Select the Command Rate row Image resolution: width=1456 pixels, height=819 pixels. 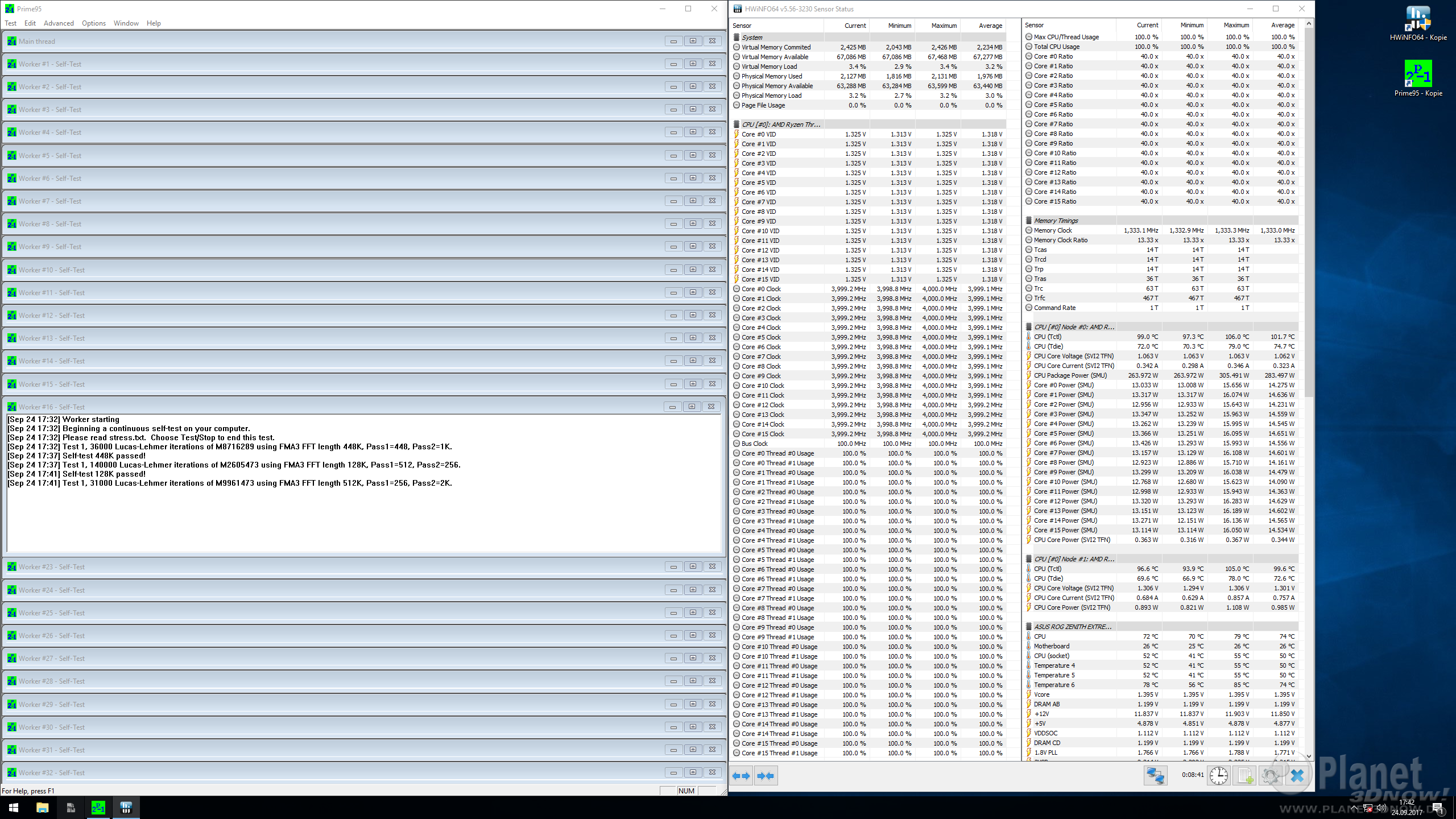(1161, 308)
